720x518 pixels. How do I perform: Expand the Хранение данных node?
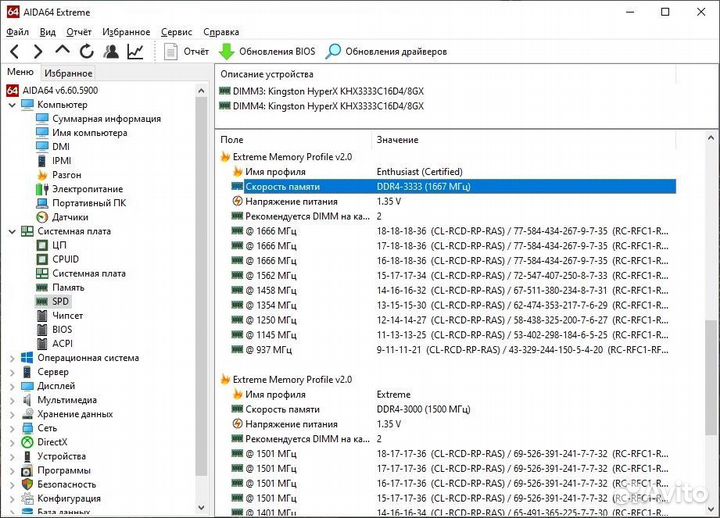[12, 414]
